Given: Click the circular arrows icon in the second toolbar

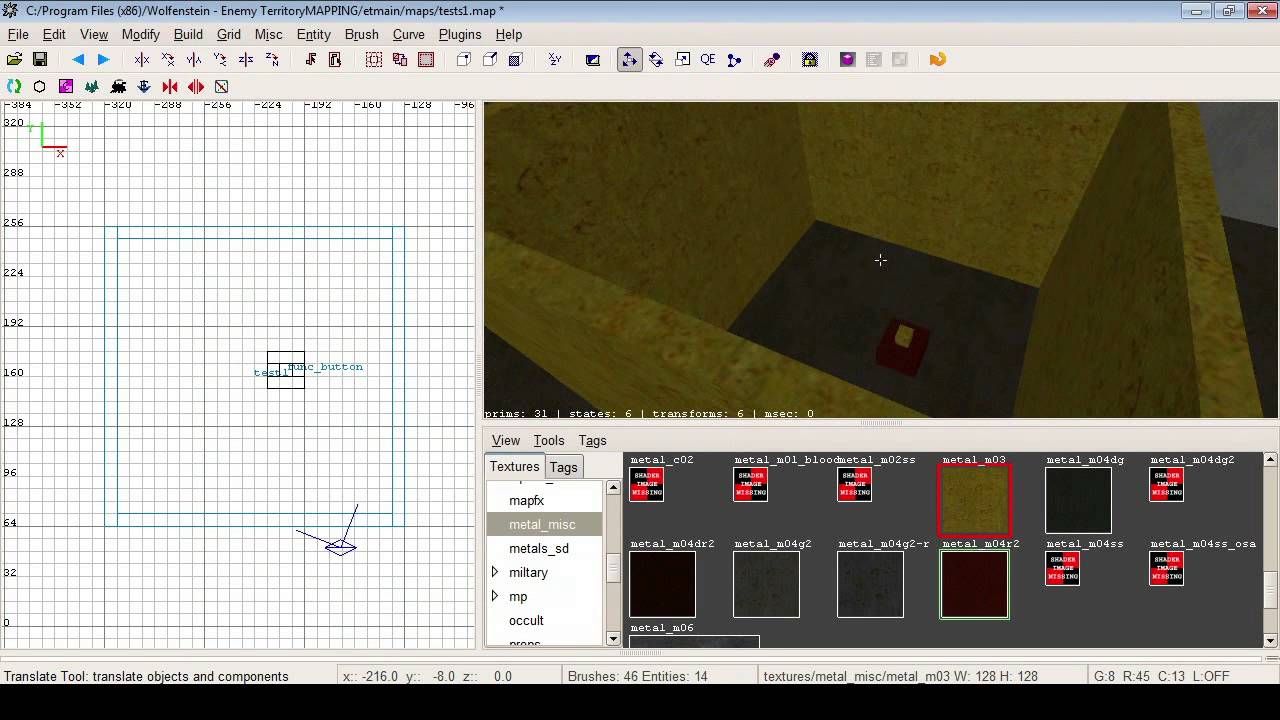Looking at the screenshot, I should point(14,87).
